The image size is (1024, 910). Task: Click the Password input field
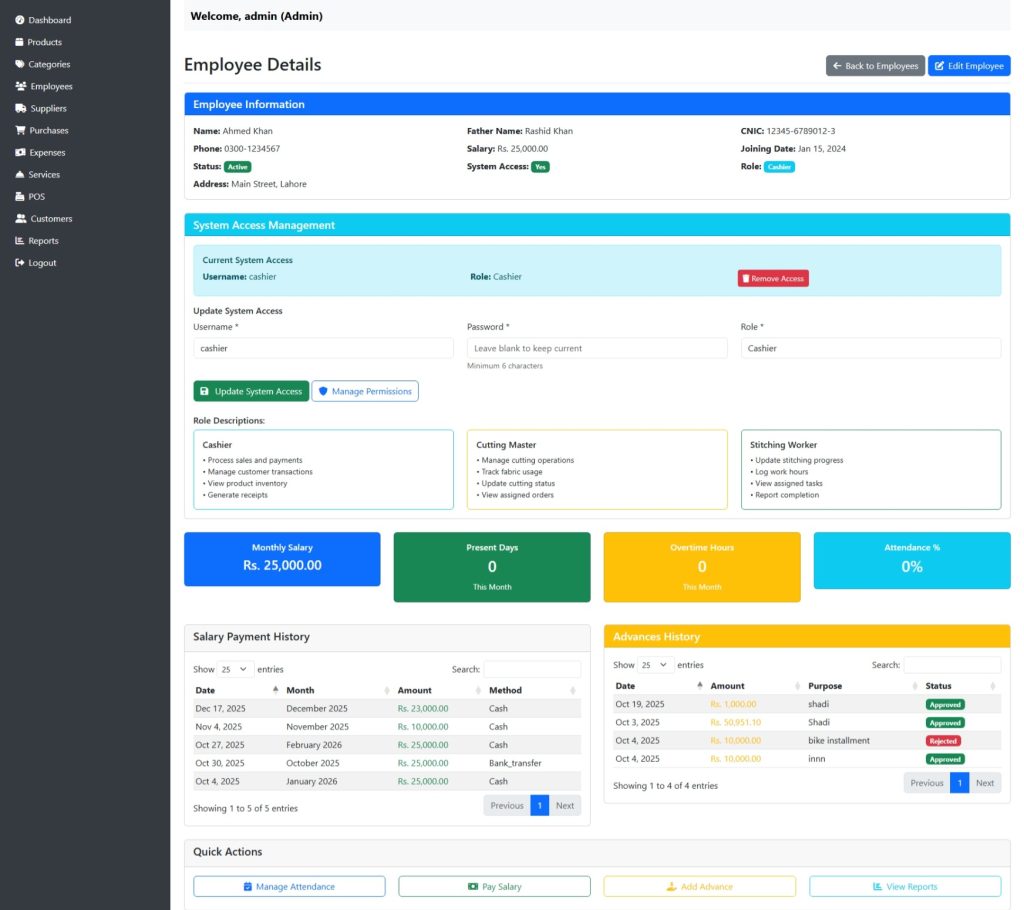596,348
